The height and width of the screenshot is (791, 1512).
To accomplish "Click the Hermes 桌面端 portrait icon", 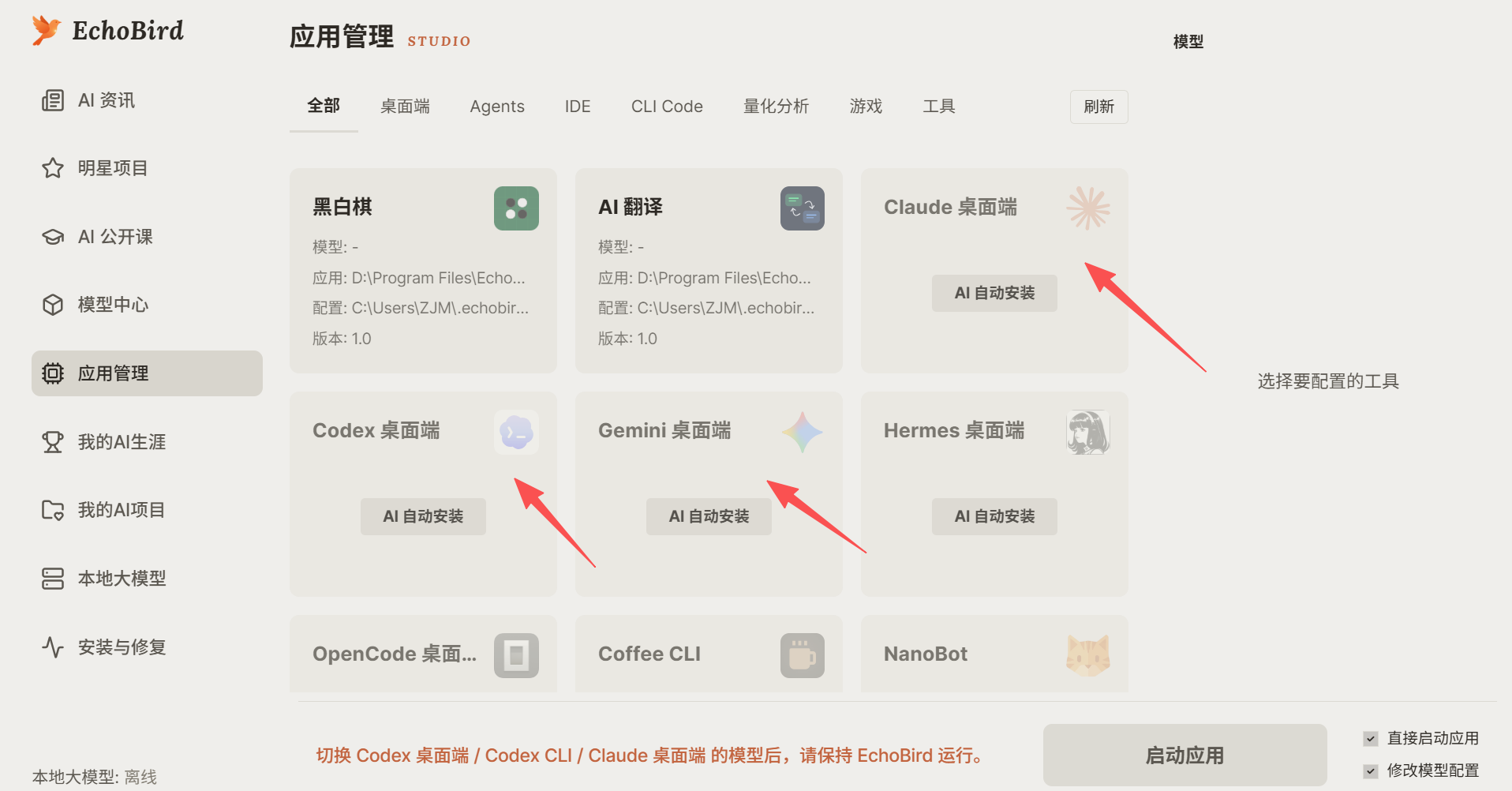I will (1088, 432).
